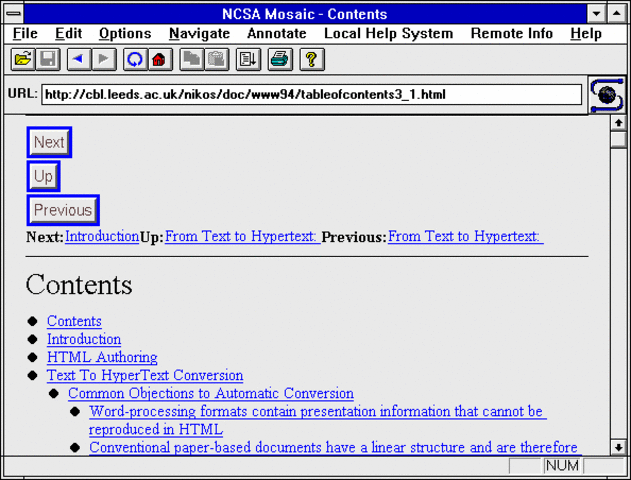The image size is (631, 480).
Task: Reload the page with circular arrow icon
Action: point(135,60)
